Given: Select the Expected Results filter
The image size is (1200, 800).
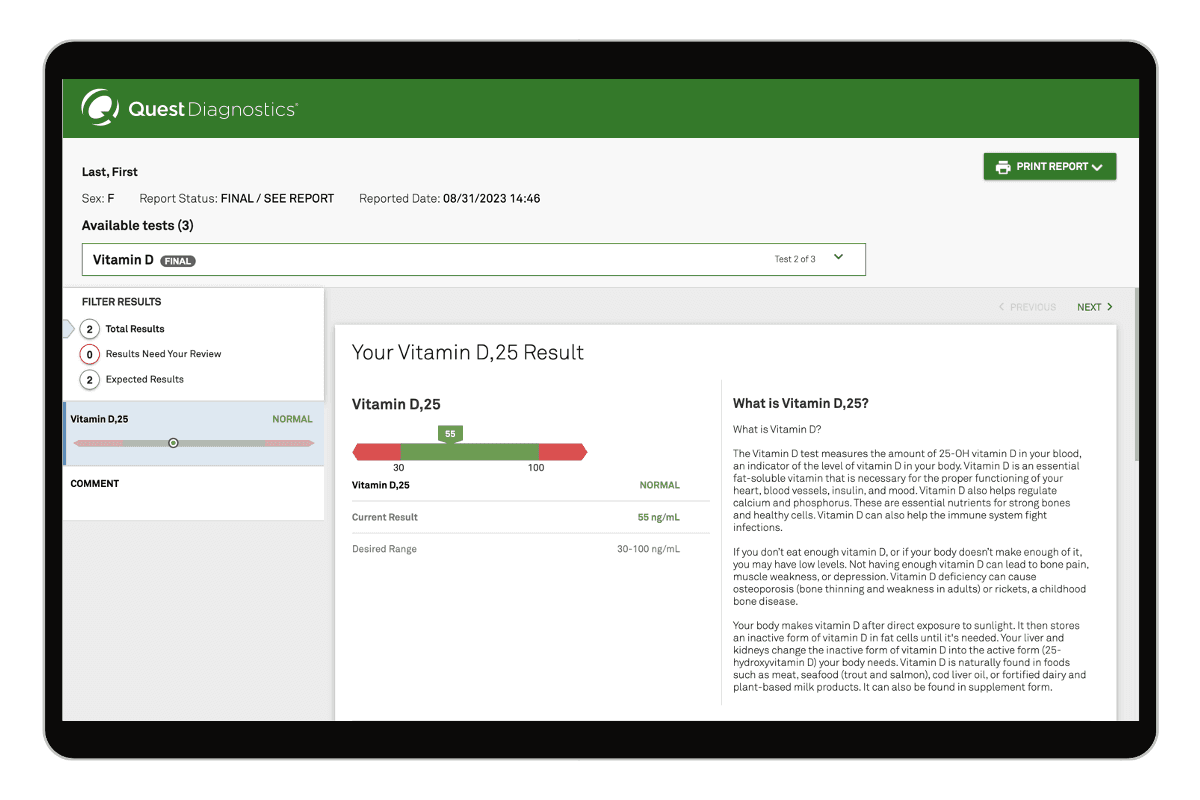Looking at the screenshot, I should tap(144, 380).
